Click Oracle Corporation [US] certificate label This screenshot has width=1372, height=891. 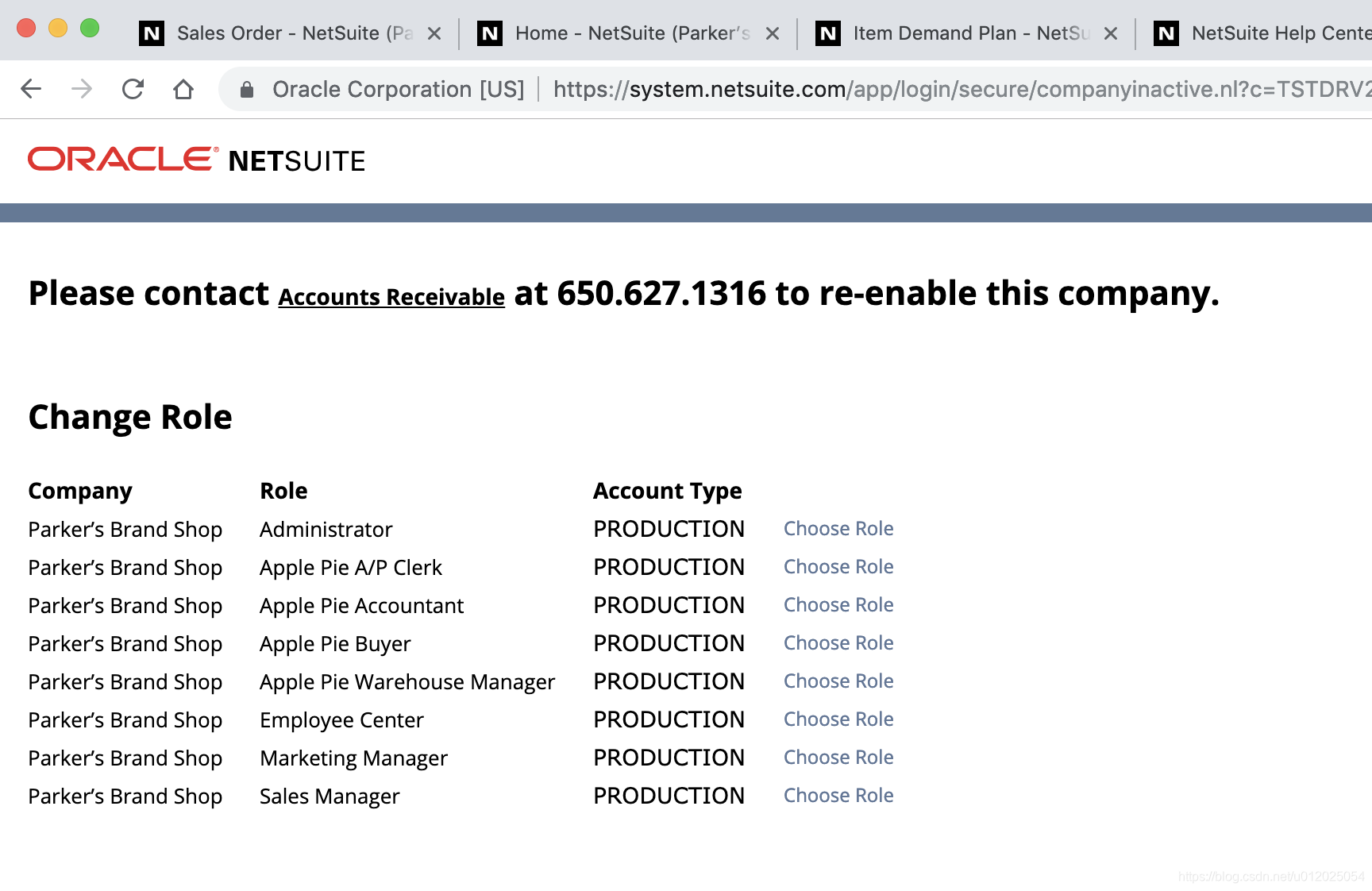[398, 89]
